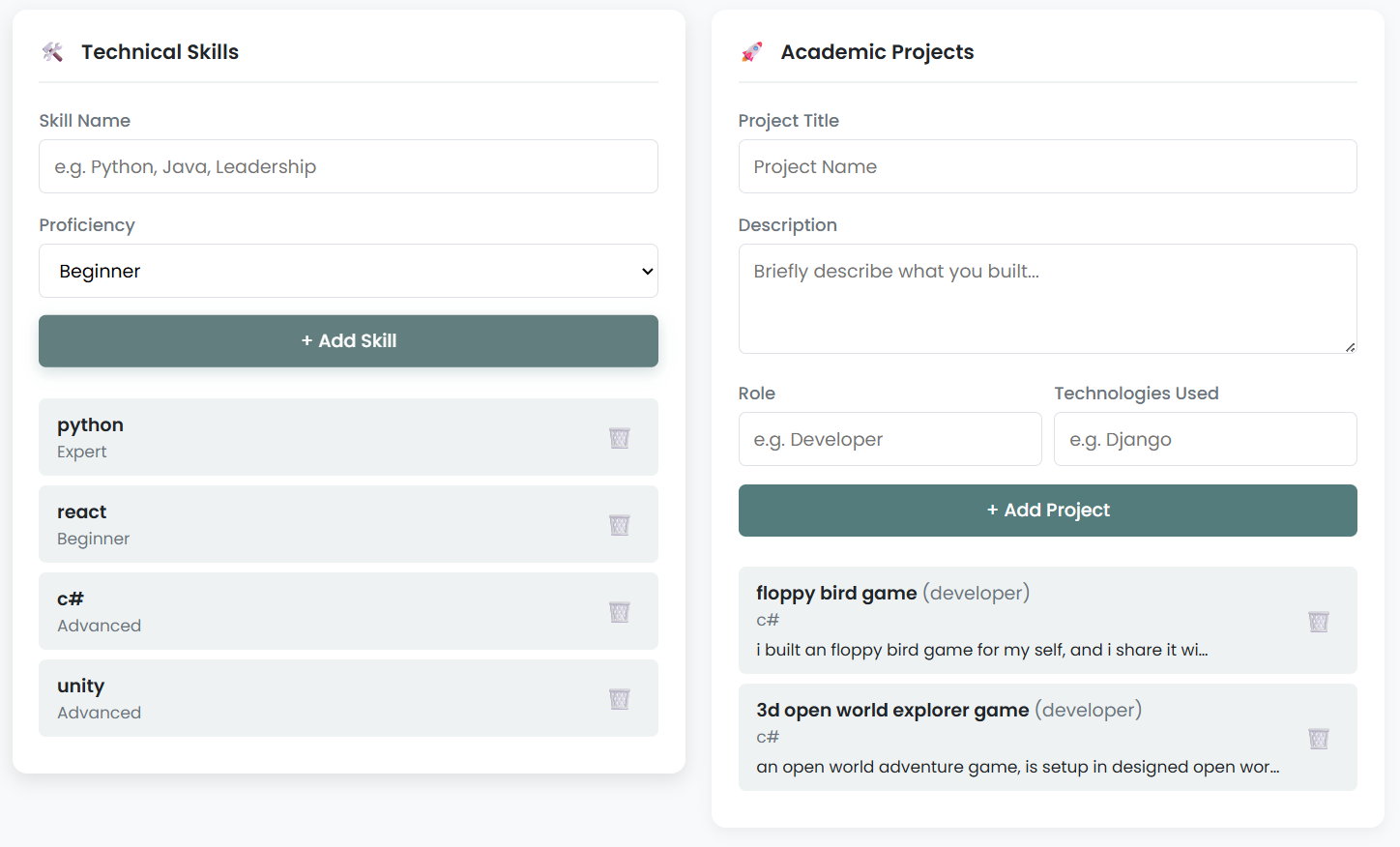This screenshot has height=847, width=1400.
Task: Open the Proficiency dropdown
Action: (x=348, y=271)
